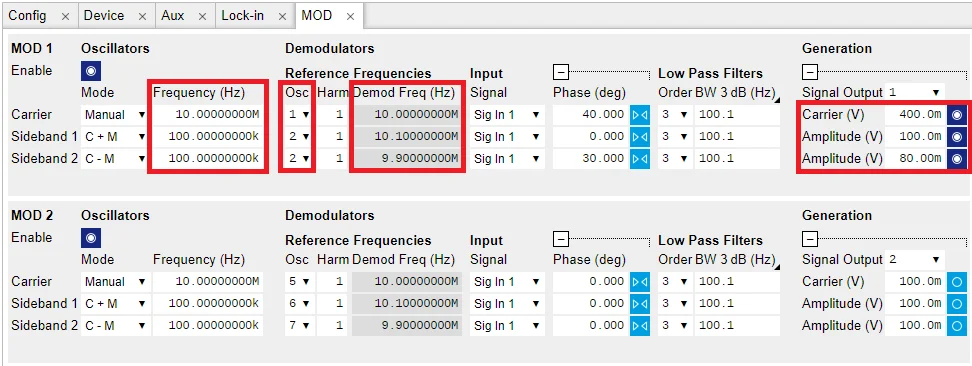Open MOD 1 Signal Output dropdown

[914, 92]
